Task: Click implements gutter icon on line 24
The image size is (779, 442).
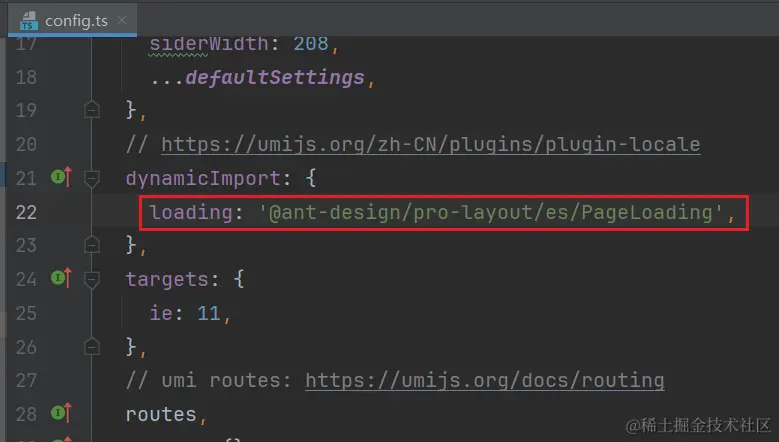Action: coord(62,278)
